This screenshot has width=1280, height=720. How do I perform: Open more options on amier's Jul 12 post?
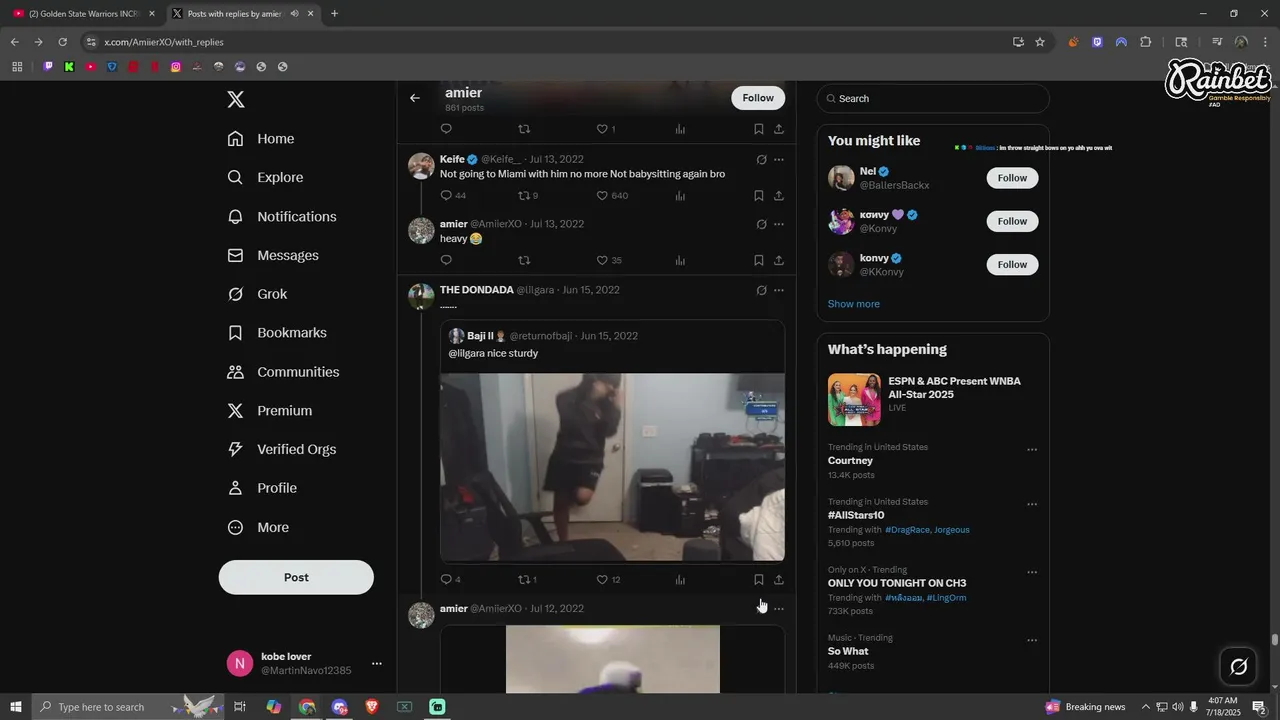point(779,608)
